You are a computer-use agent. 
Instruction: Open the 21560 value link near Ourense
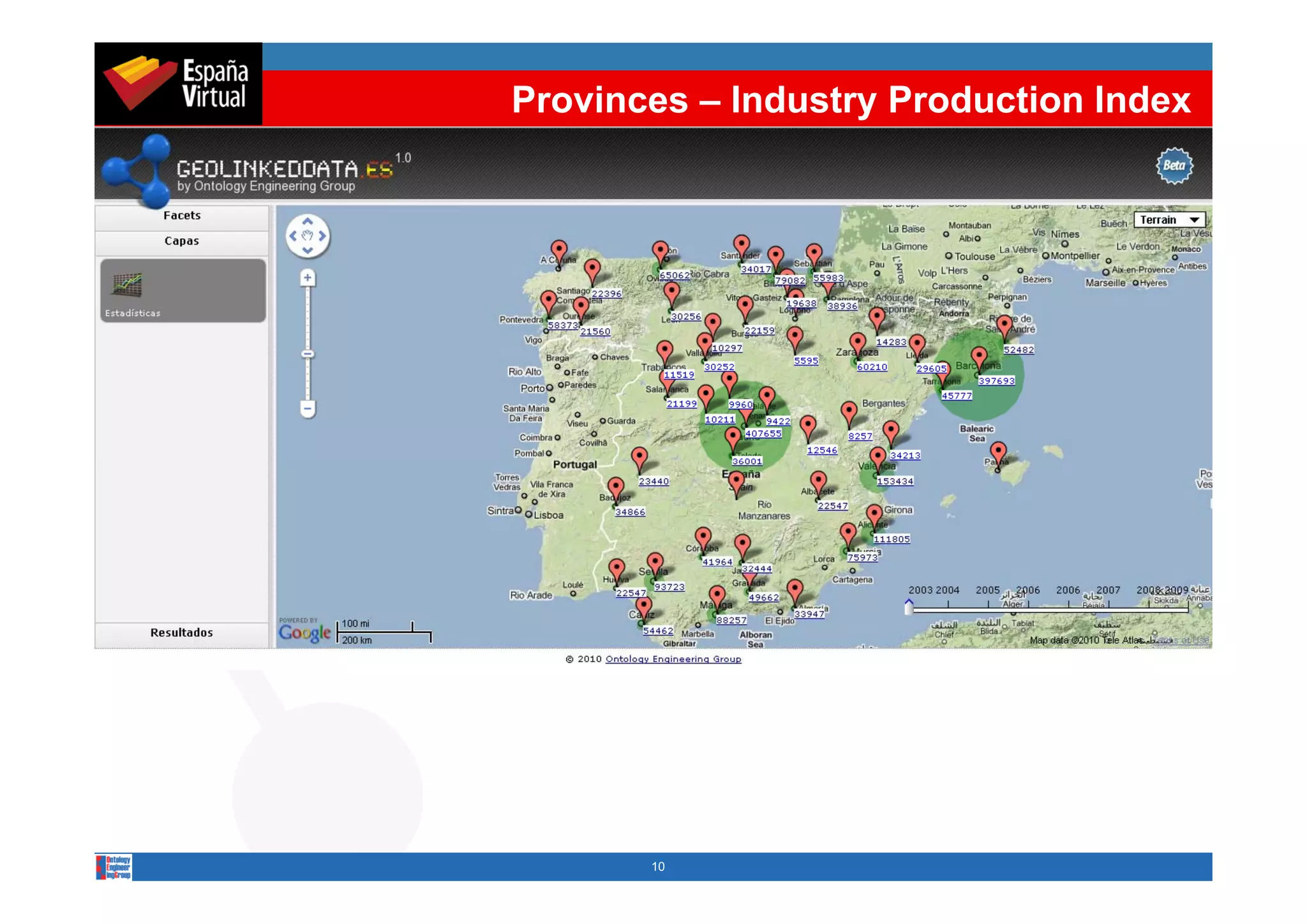pos(595,332)
